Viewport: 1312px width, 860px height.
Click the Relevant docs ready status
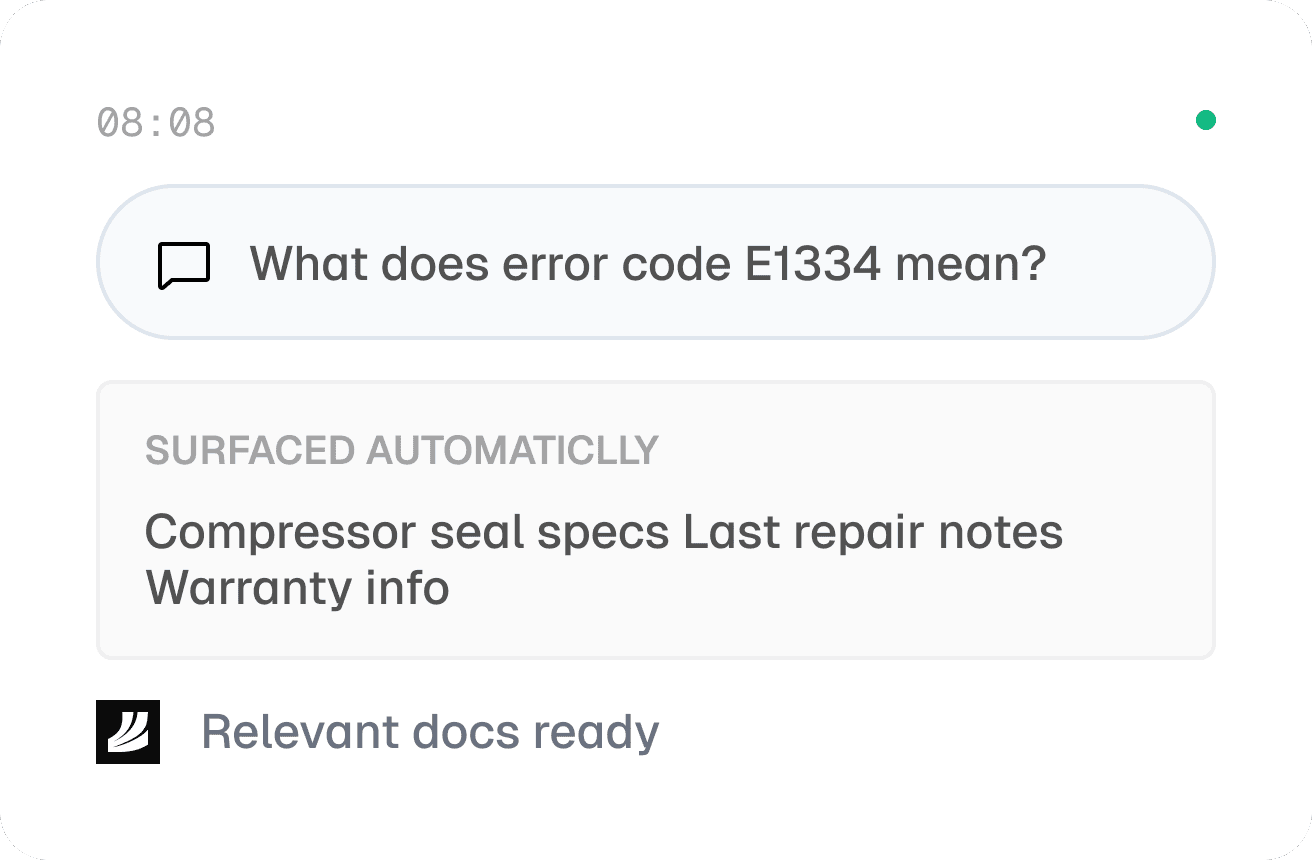(430, 732)
